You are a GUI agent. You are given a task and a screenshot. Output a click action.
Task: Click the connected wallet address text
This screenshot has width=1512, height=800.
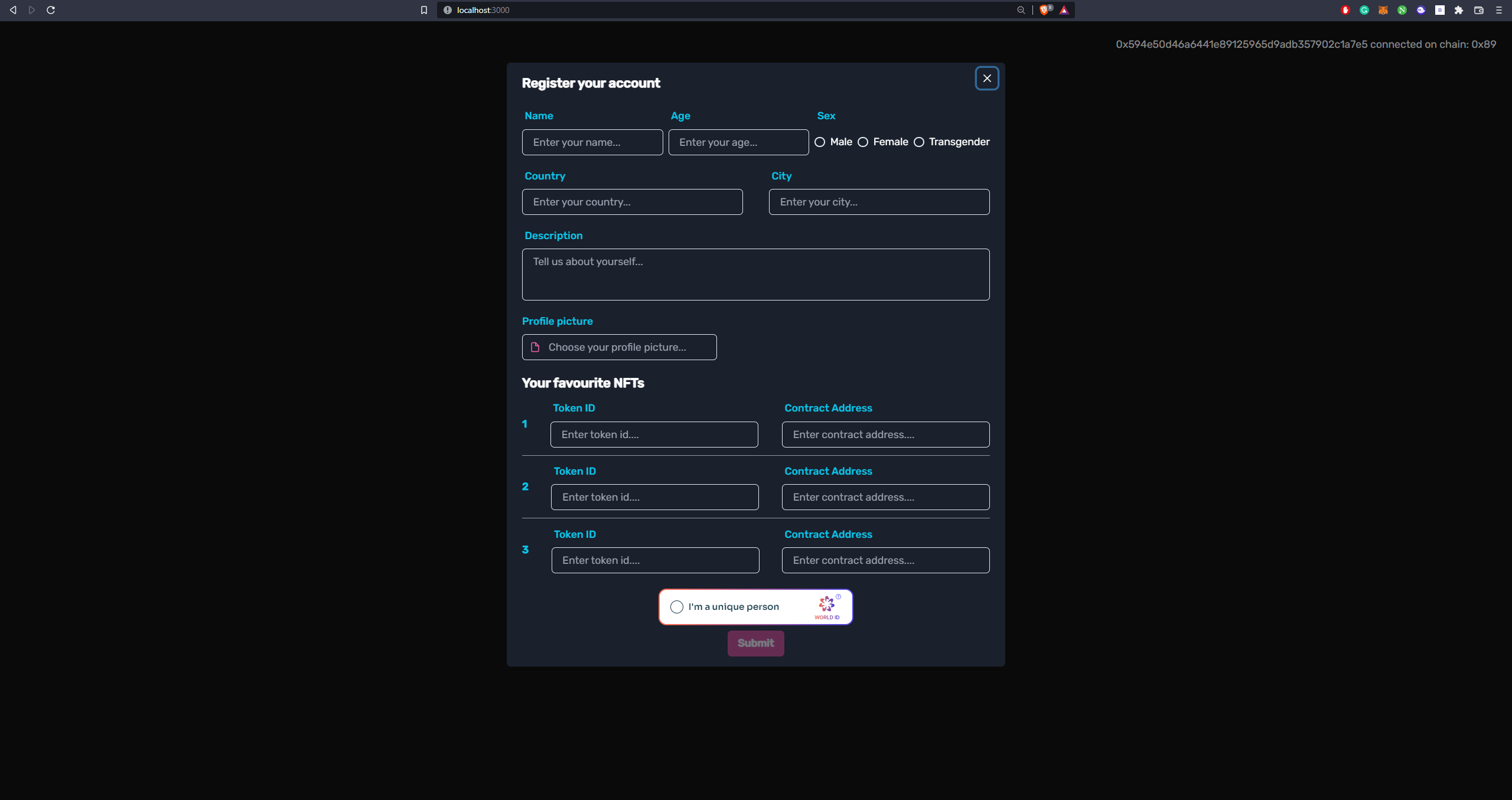tap(1306, 44)
